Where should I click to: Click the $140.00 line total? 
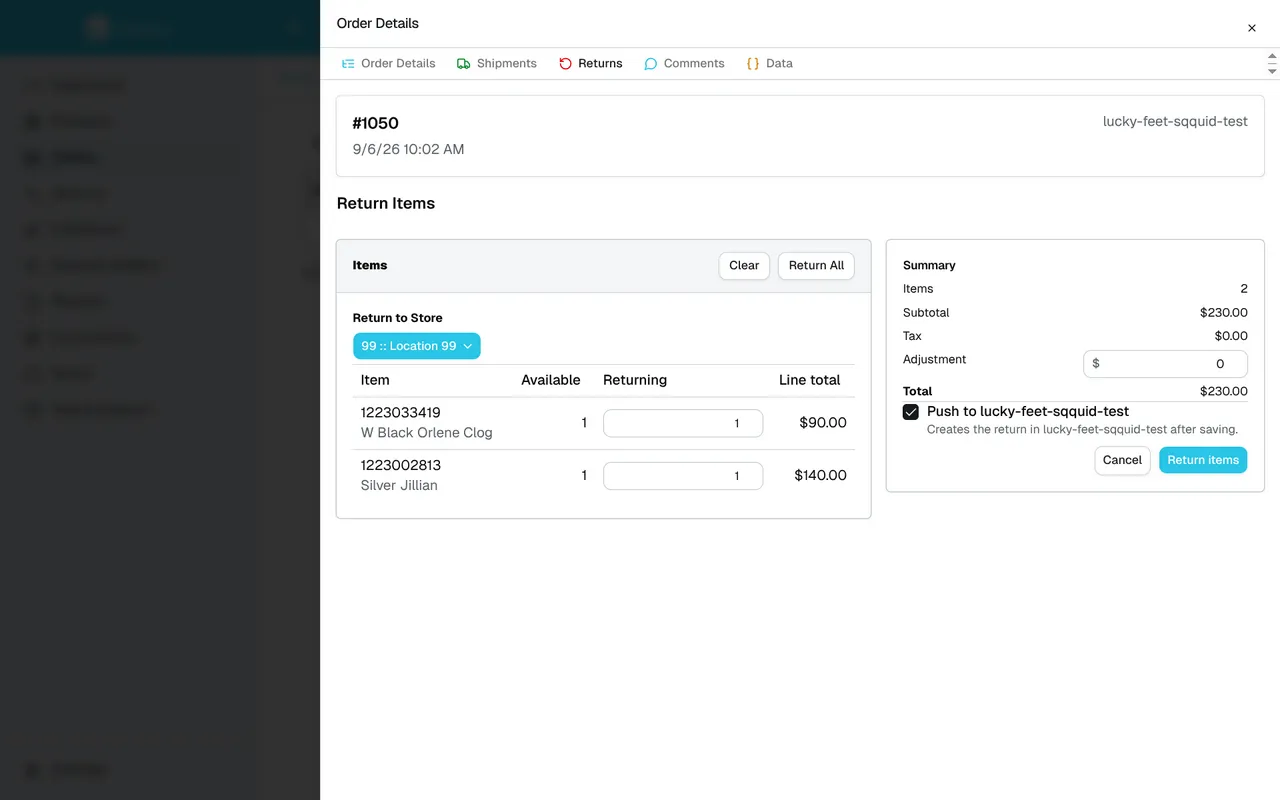820,476
